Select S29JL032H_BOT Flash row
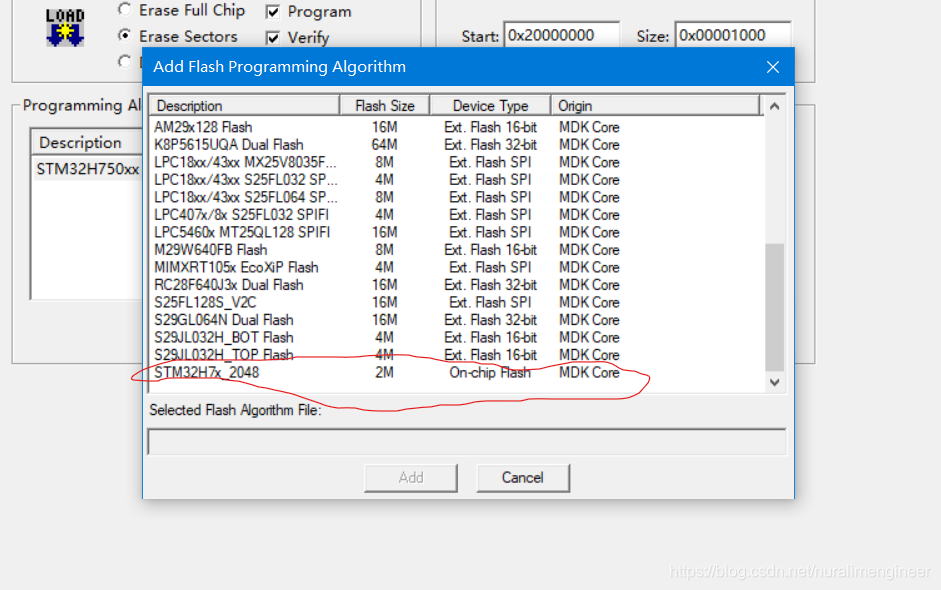This screenshot has height=590, width=941. click(457, 337)
